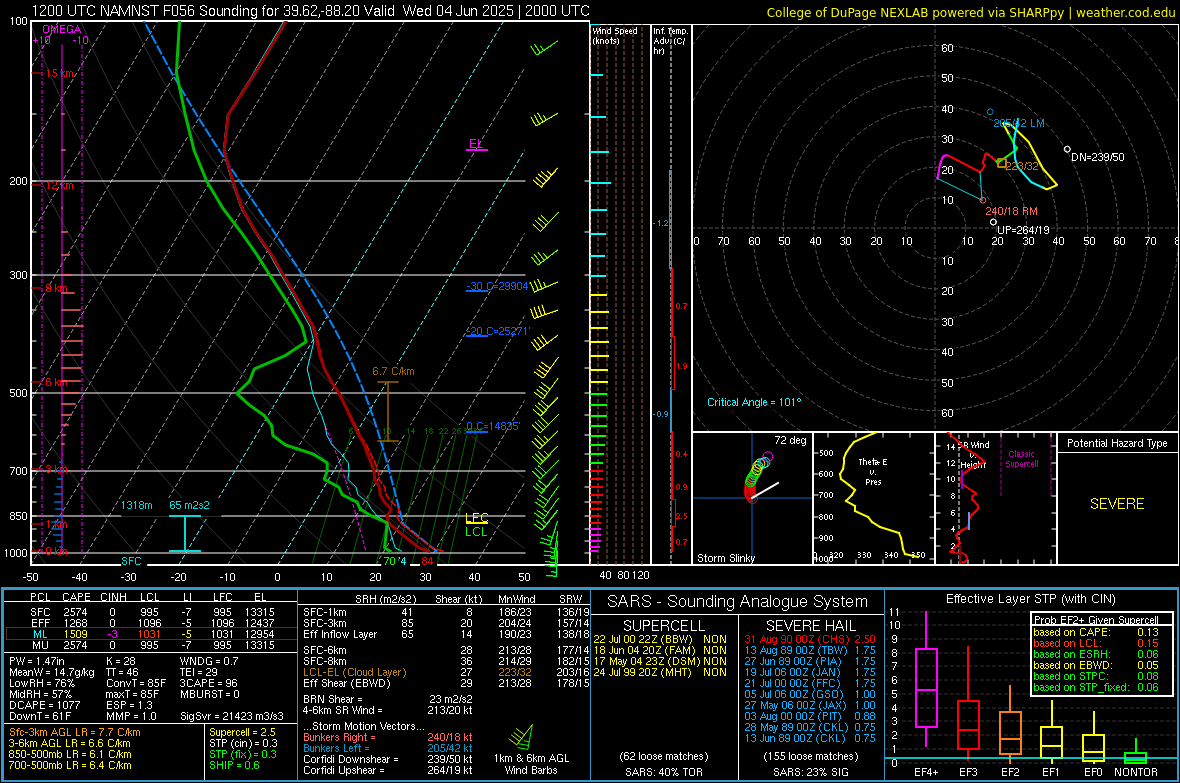The height and width of the screenshot is (783, 1180).
Task: Click the Inf. Temp. Adv. header
Action: coord(671,41)
